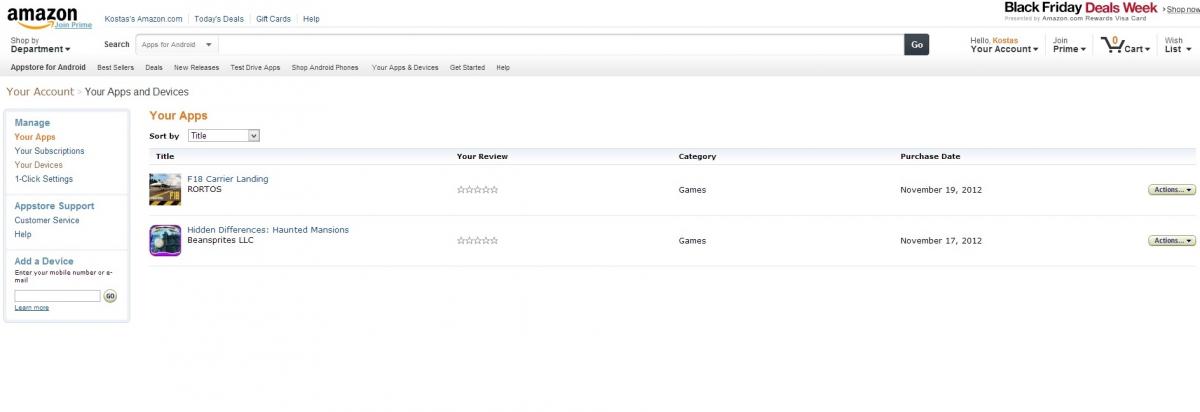
Task: Open Best Sellers in Appstore nav
Action: pyautogui.click(x=115, y=68)
